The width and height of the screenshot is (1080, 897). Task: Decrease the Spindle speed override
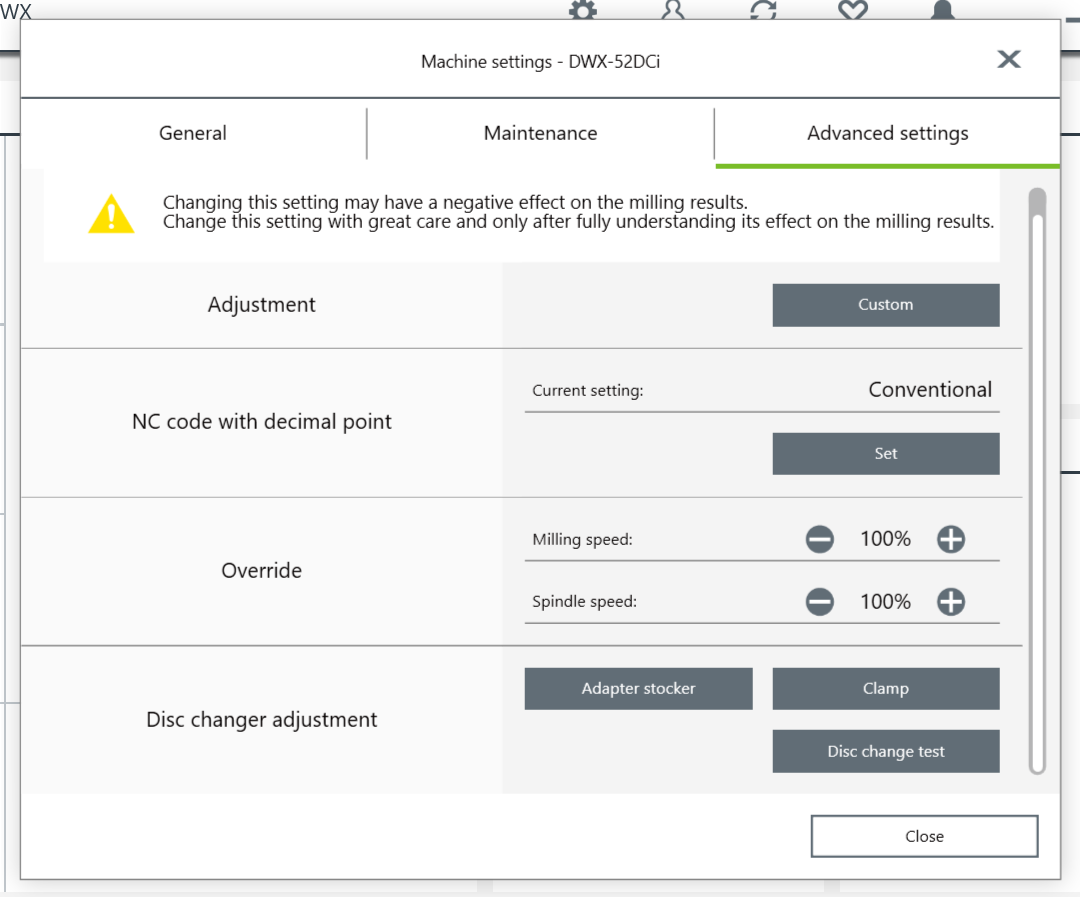(820, 601)
